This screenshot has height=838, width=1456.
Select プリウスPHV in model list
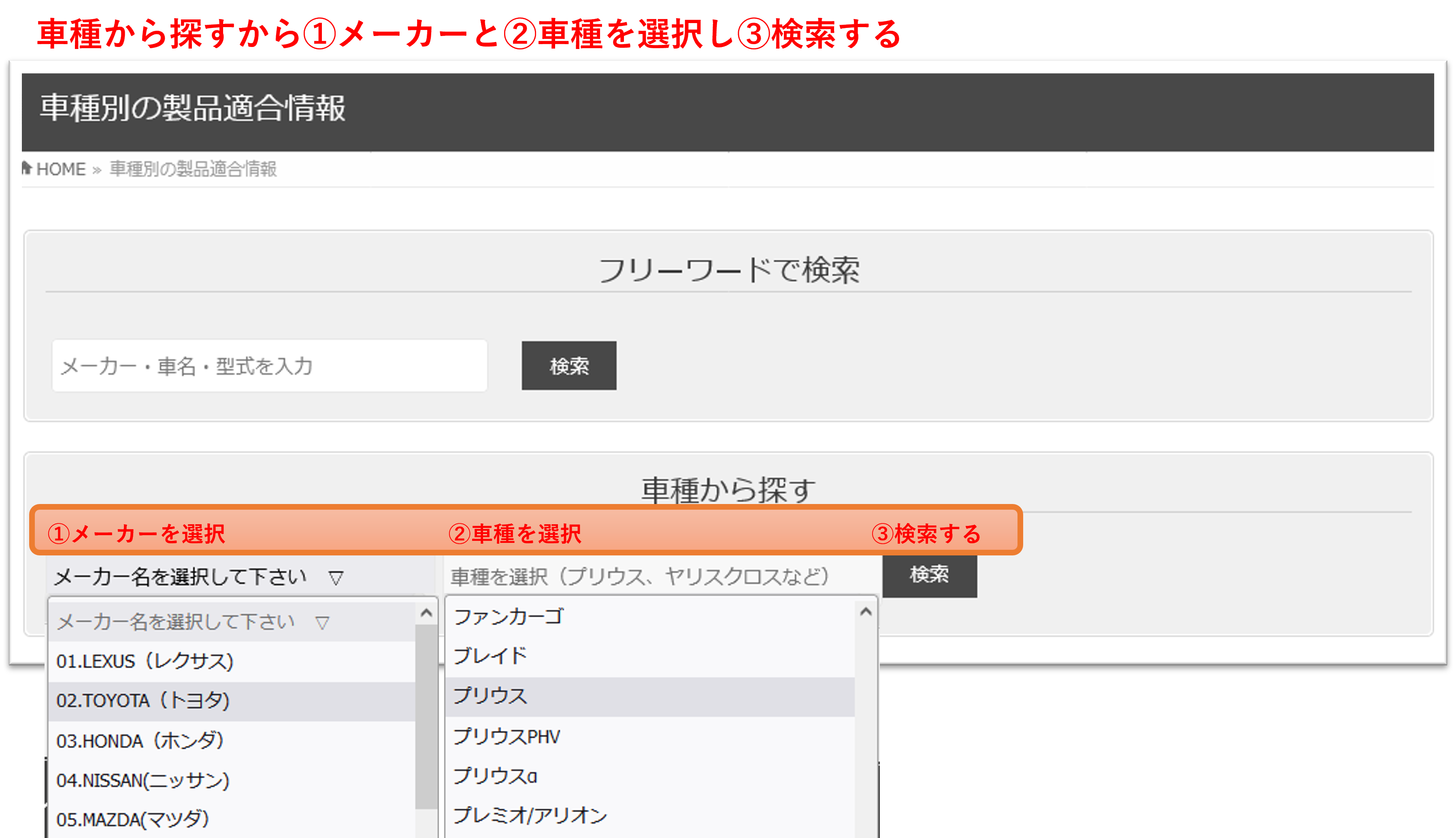650,736
